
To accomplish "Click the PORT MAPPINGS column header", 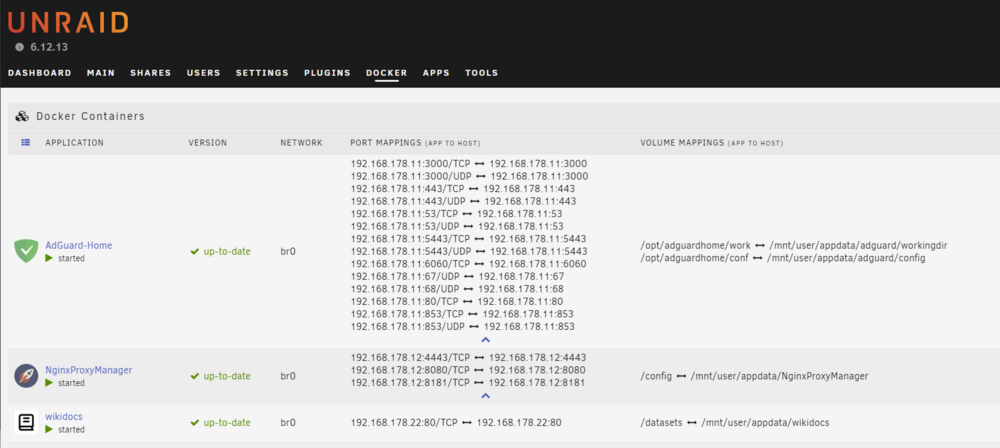I will (415, 143).
